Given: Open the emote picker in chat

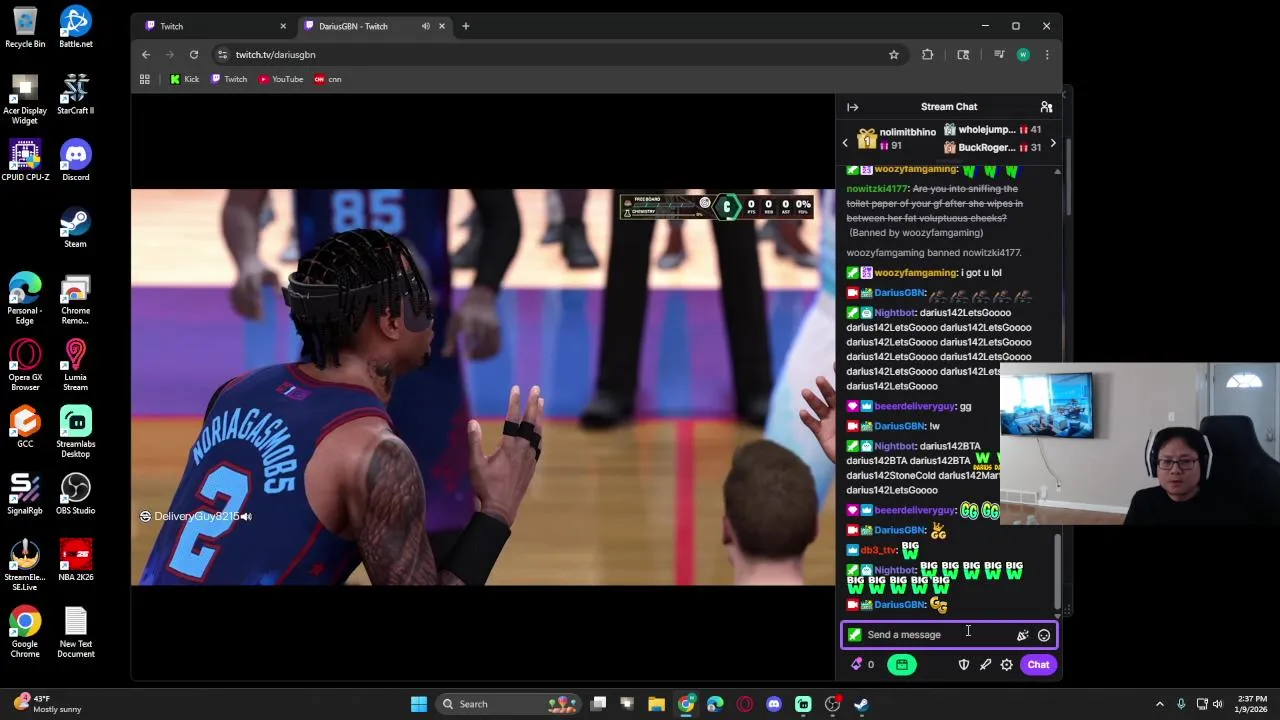Looking at the screenshot, I should click(x=1044, y=635).
